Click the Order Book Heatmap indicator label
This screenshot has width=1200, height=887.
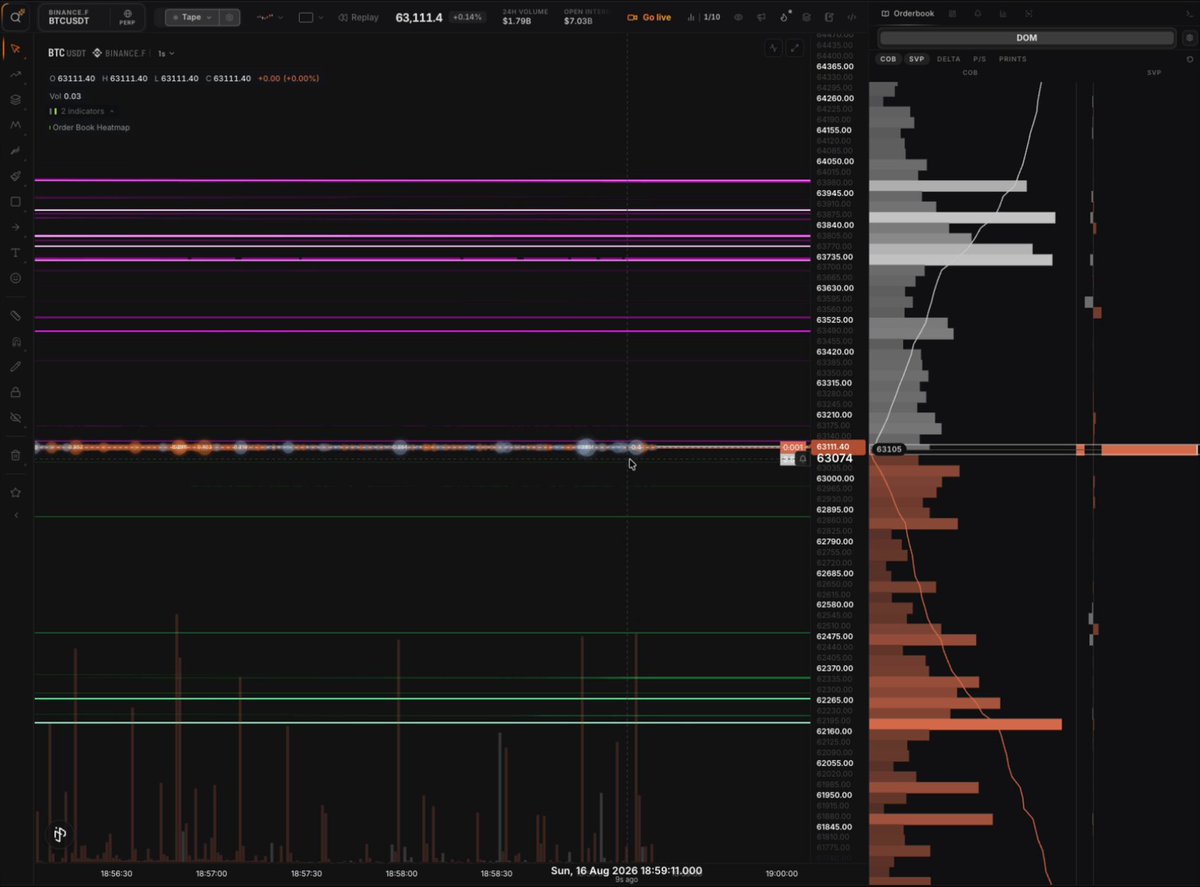(x=90, y=127)
